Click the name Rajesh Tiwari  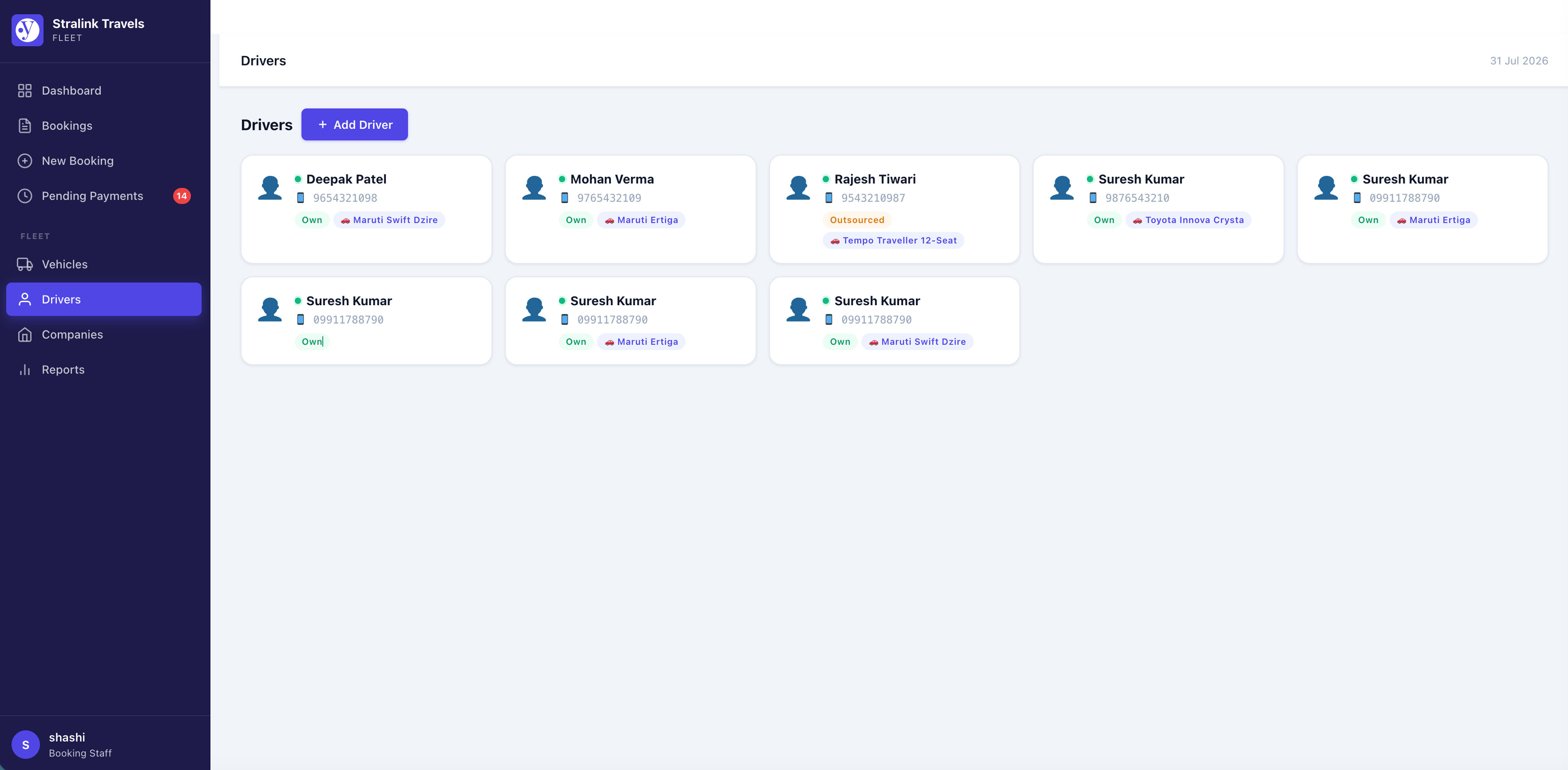click(875, 179)
